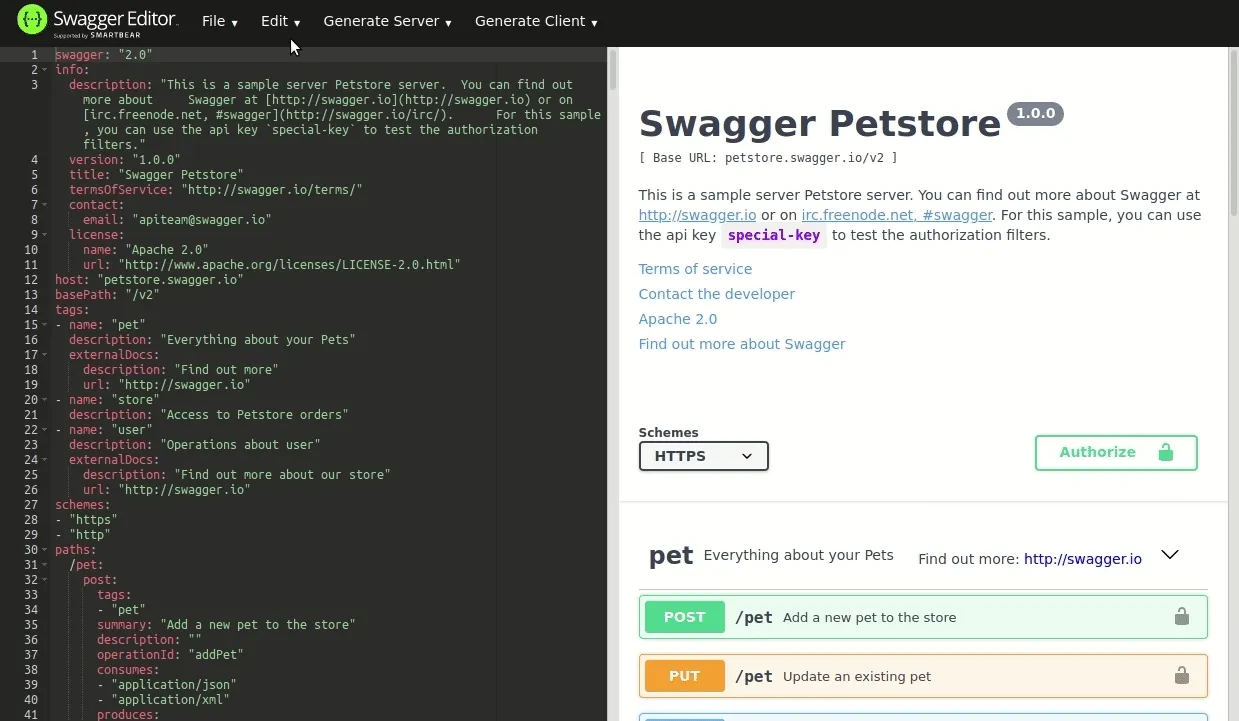Click the padlock icon inside the Authorize button

click(1167, 452)
